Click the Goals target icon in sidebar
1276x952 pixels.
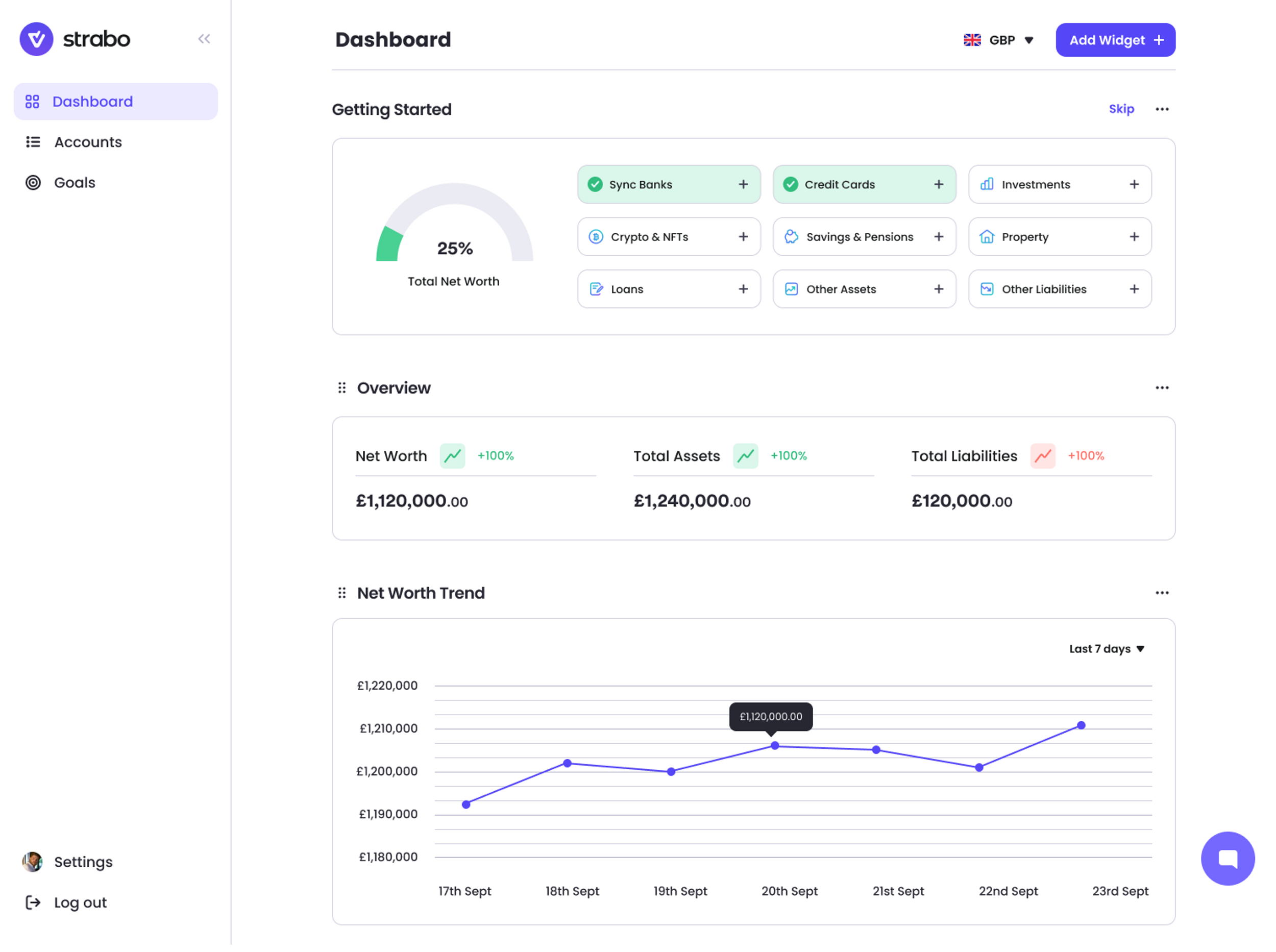tap(33, 182)
